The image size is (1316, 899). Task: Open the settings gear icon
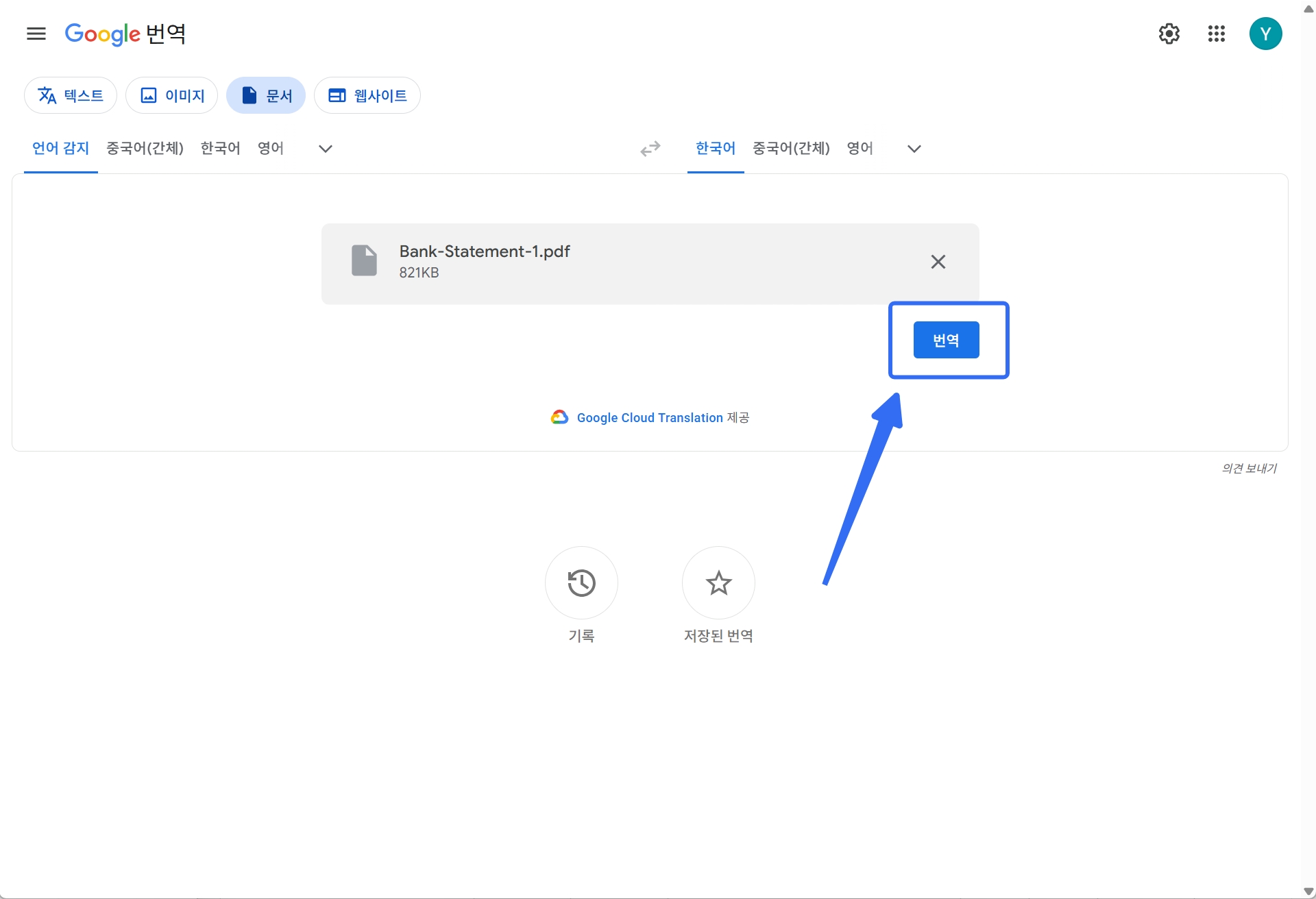(x=1169, y=34)
